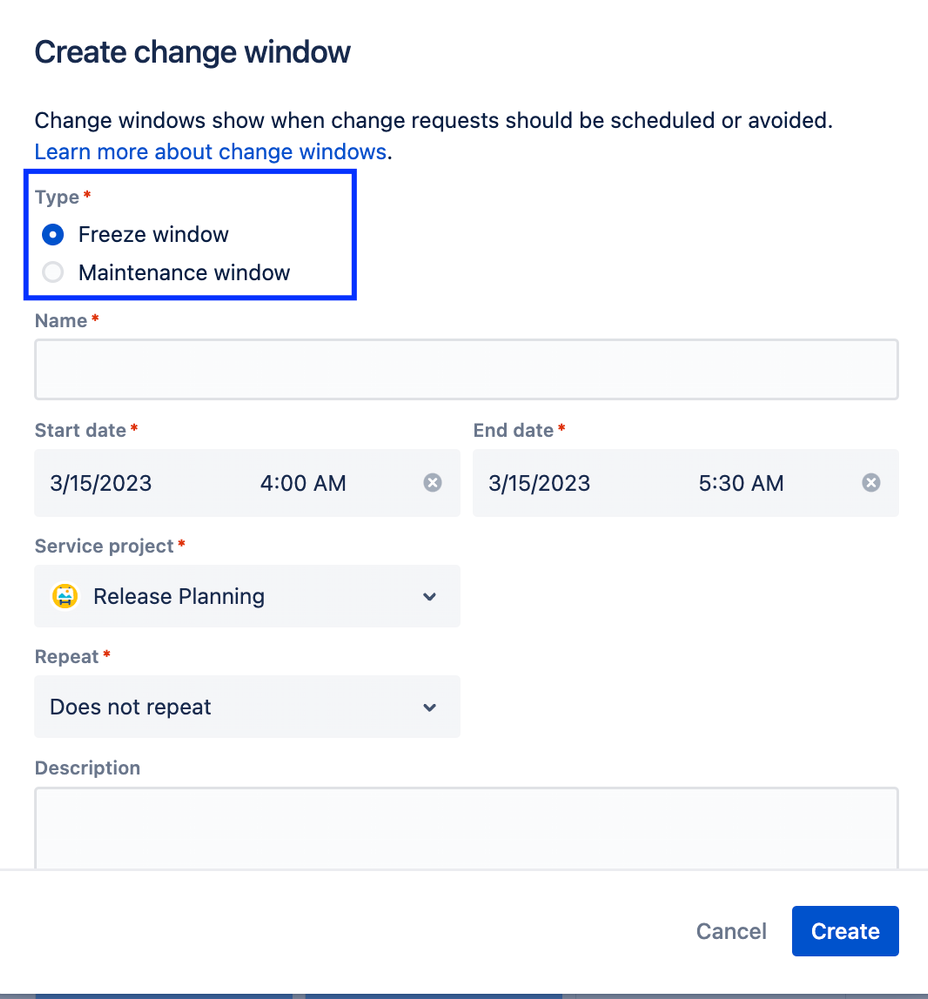Edit the end date 3/15/2023
This screenshot has width=928, height=999.
(x=539, y=483)
